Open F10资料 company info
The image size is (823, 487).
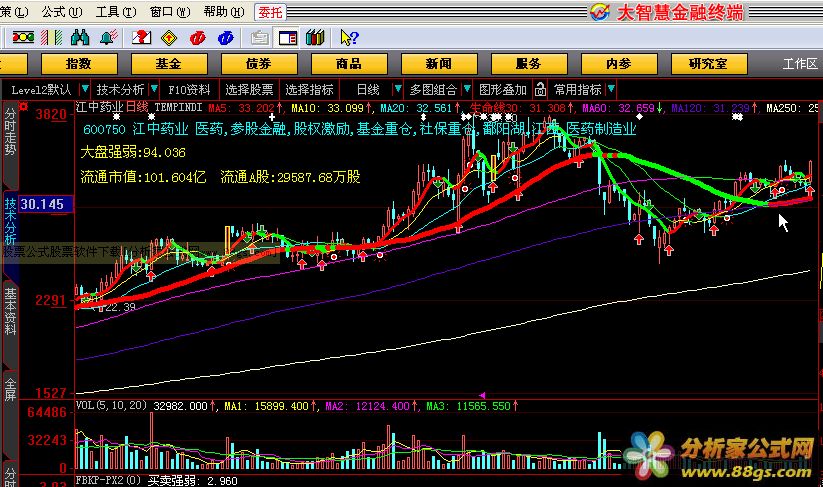189,90
